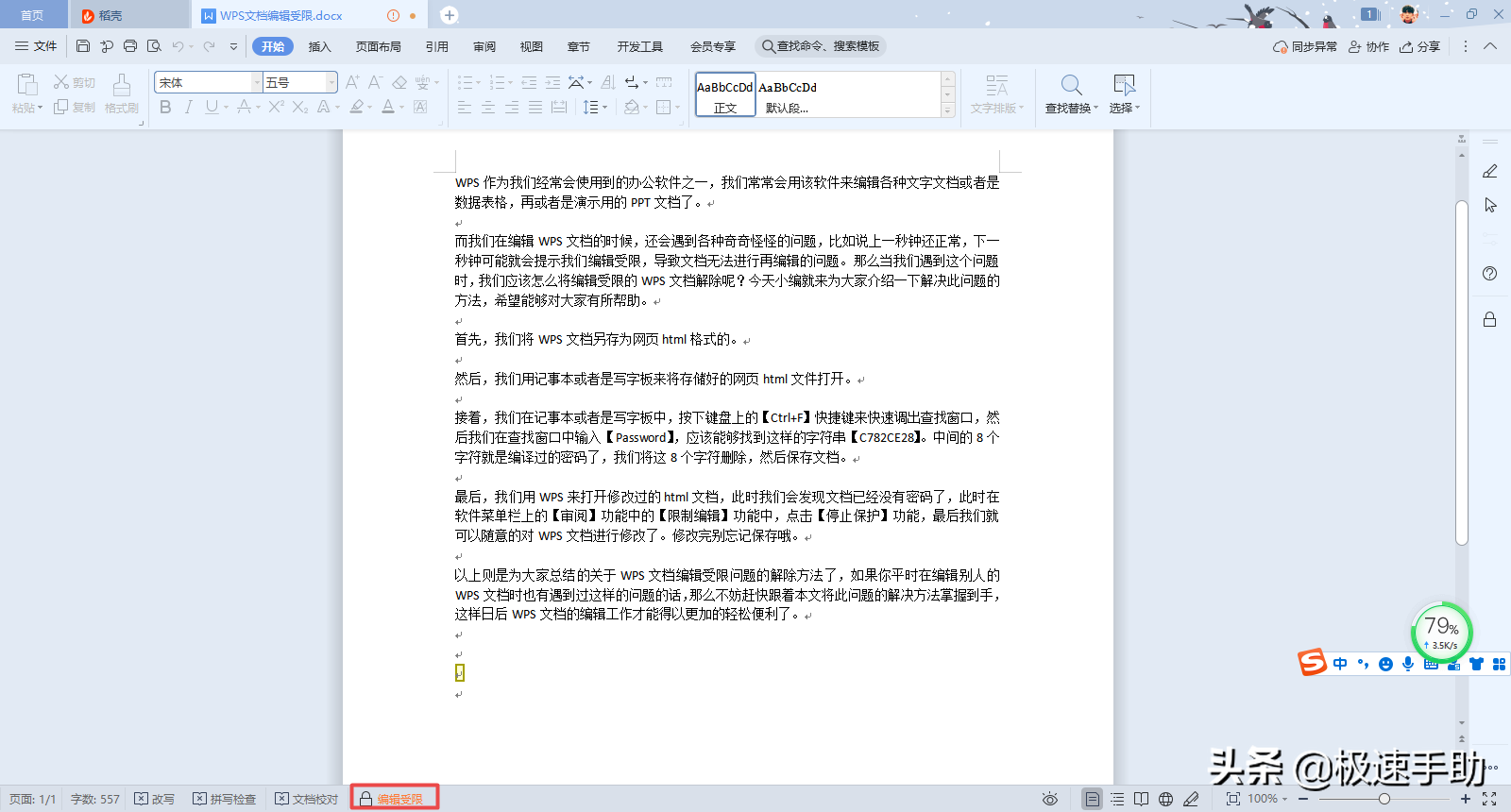Click the Undo arrow icon

(178, 46)
